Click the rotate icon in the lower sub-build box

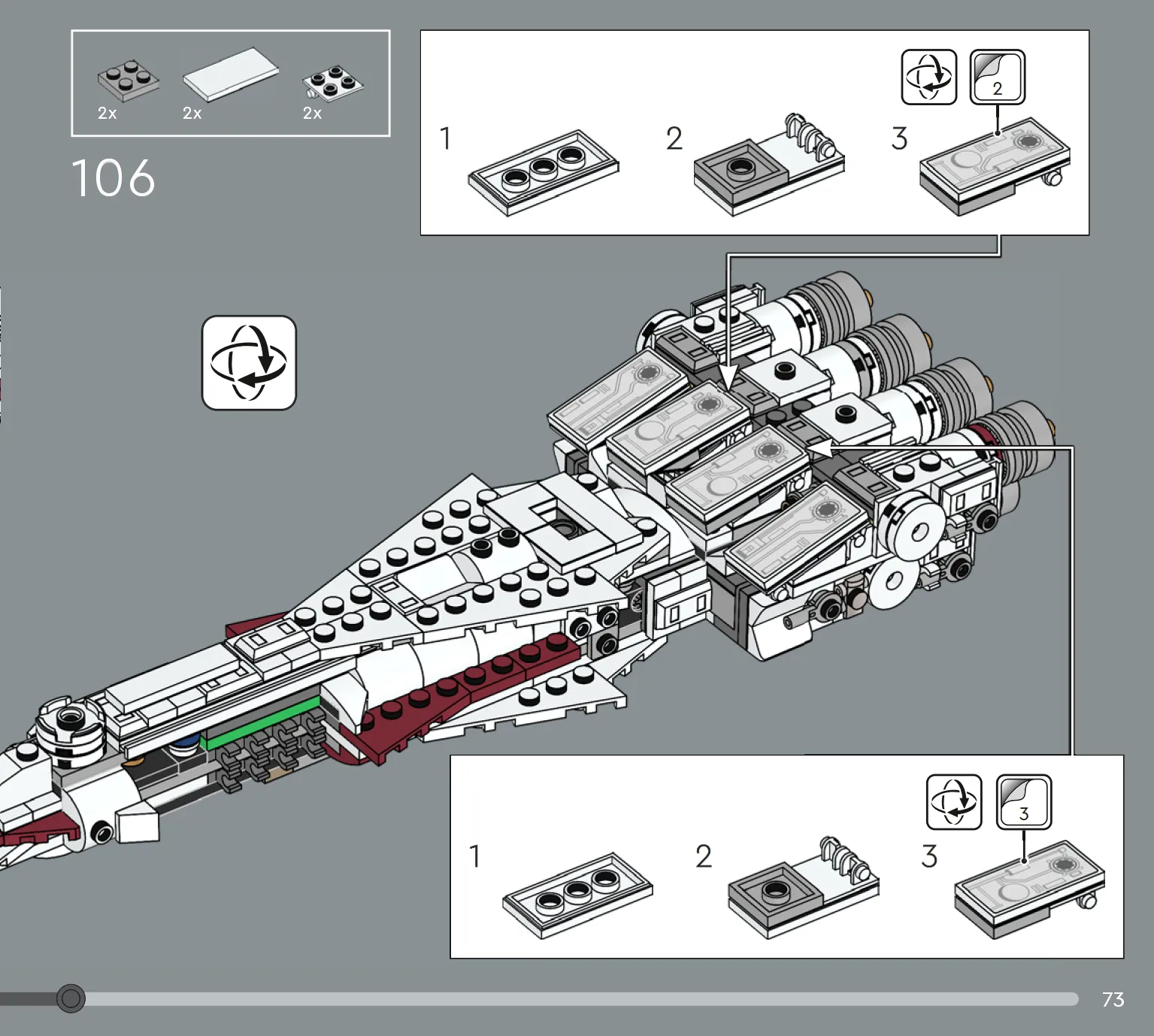point(954,802)
